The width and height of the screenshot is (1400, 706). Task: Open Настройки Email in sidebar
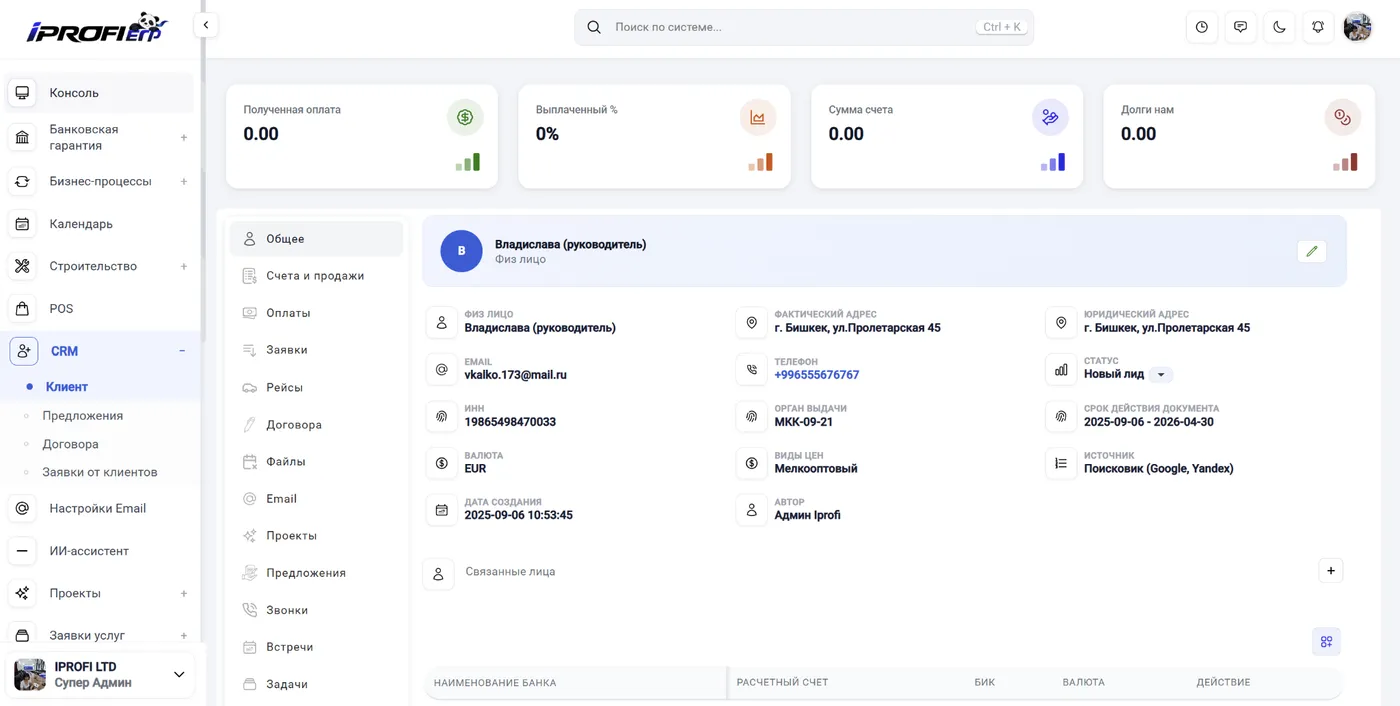(100, 508)
